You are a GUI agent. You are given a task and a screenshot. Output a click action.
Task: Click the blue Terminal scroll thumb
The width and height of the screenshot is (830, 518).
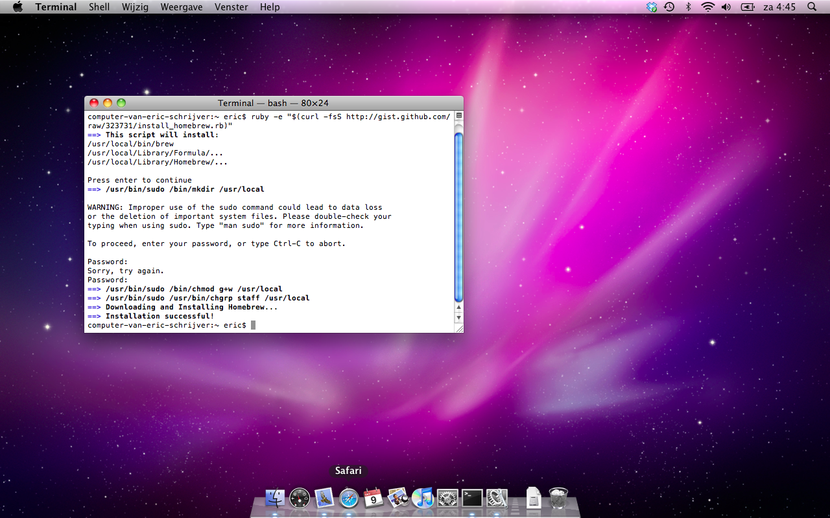click(x=459, y=217)
